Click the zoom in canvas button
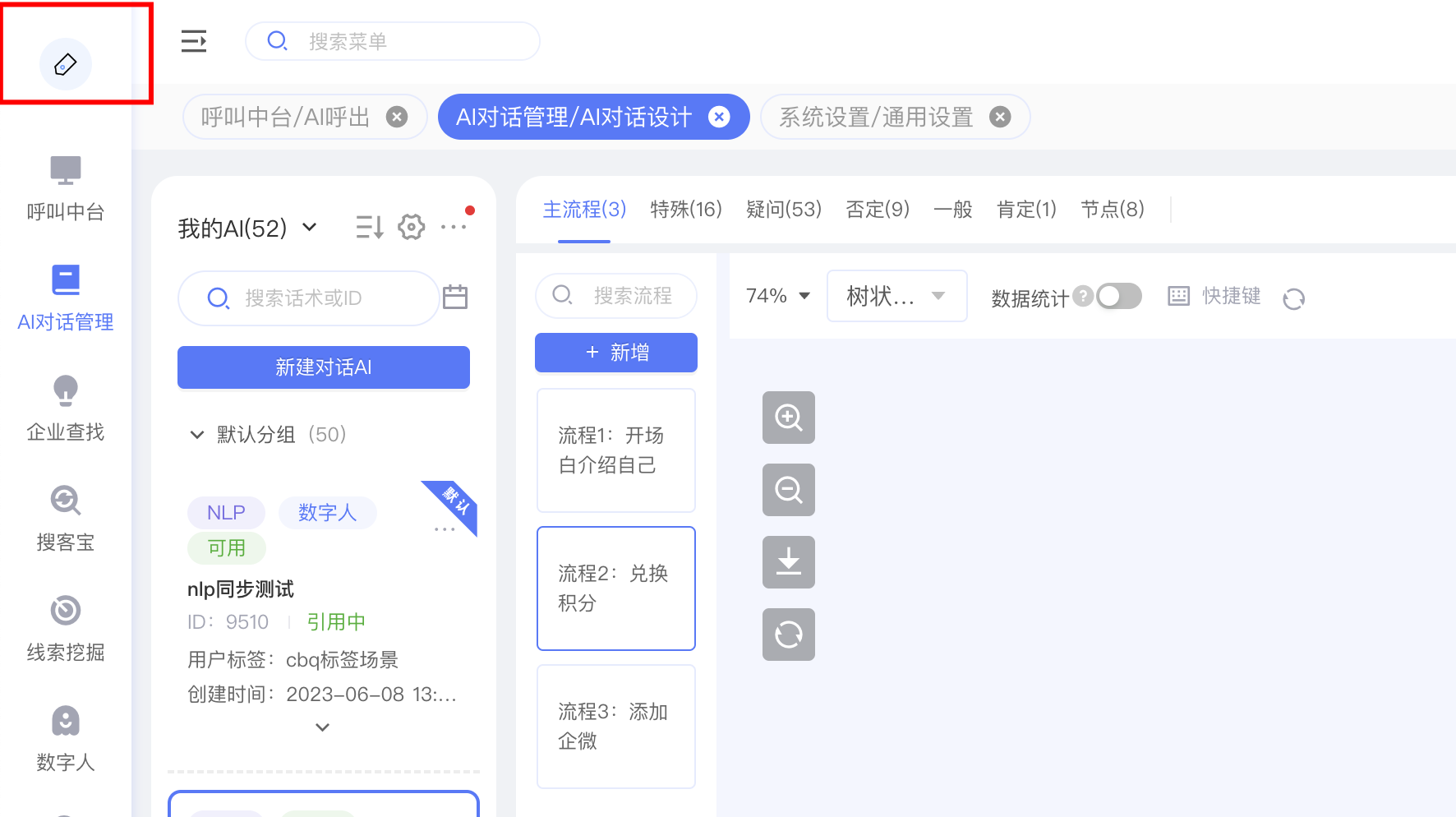Viewport: 1456px width, 817px height. pyautogui.click(x=789, y=418)
